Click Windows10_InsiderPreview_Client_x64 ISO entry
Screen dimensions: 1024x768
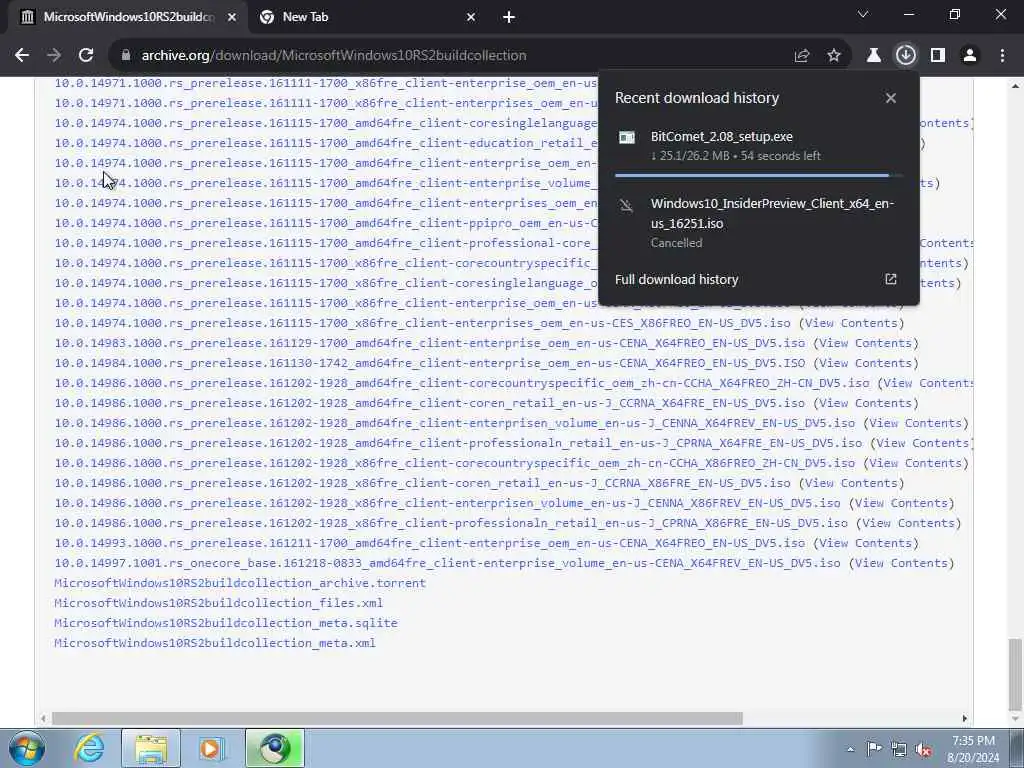pyautogui.click(x=759, y=223)
